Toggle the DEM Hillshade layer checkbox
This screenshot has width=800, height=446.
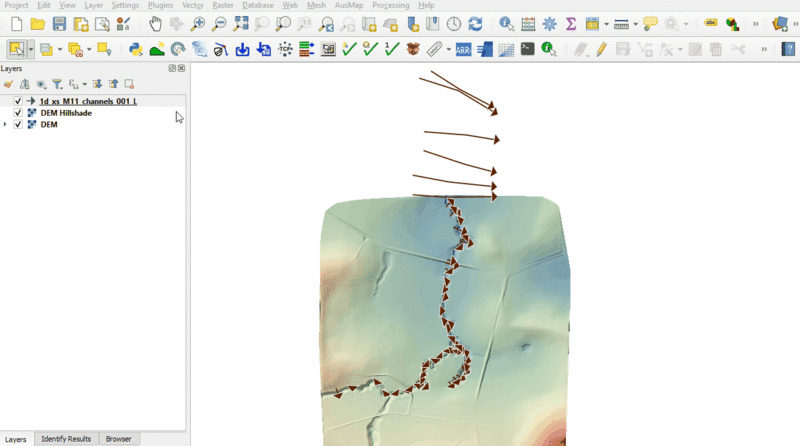tap(18, 113)
